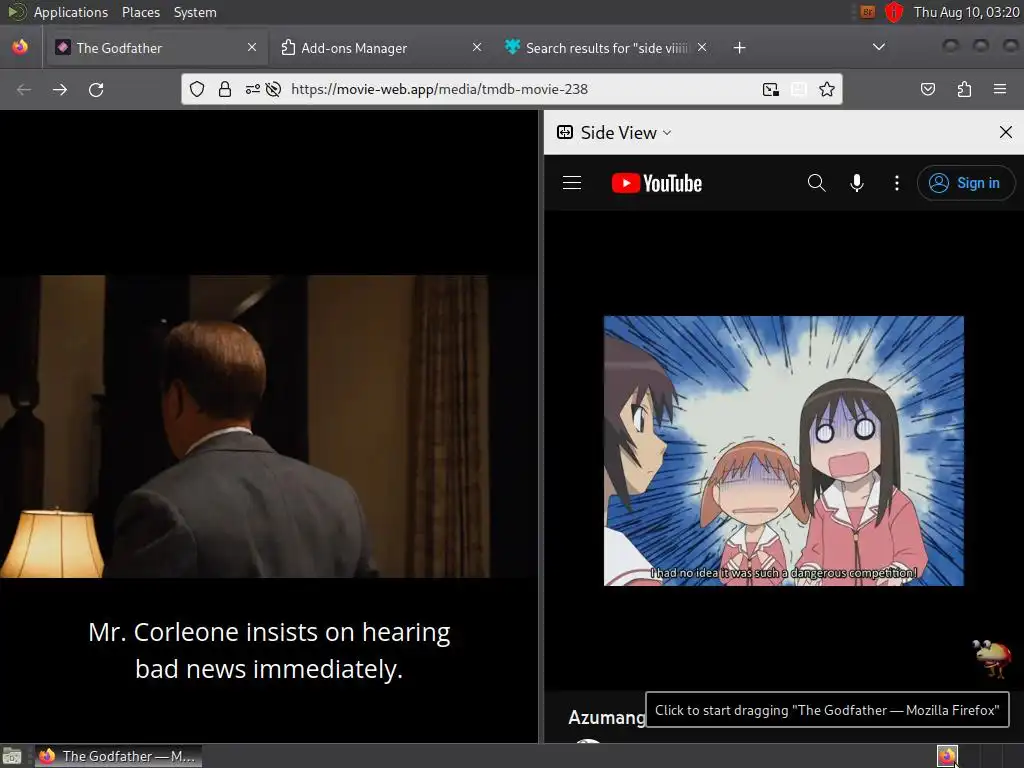Open YouTube search
The width and height of the screenshot is (1024, 768).
point(816,183)
